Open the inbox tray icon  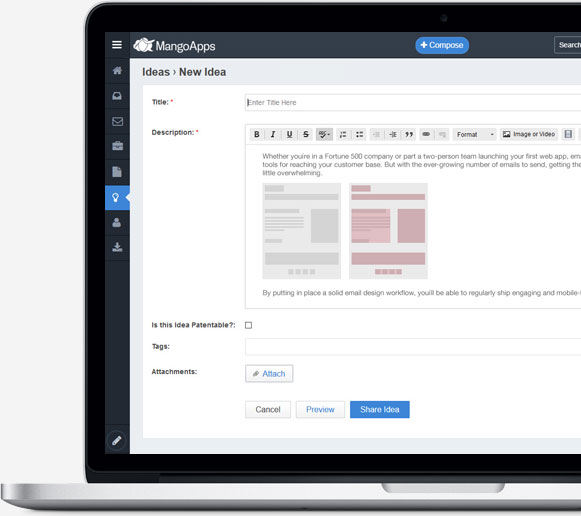117,96
